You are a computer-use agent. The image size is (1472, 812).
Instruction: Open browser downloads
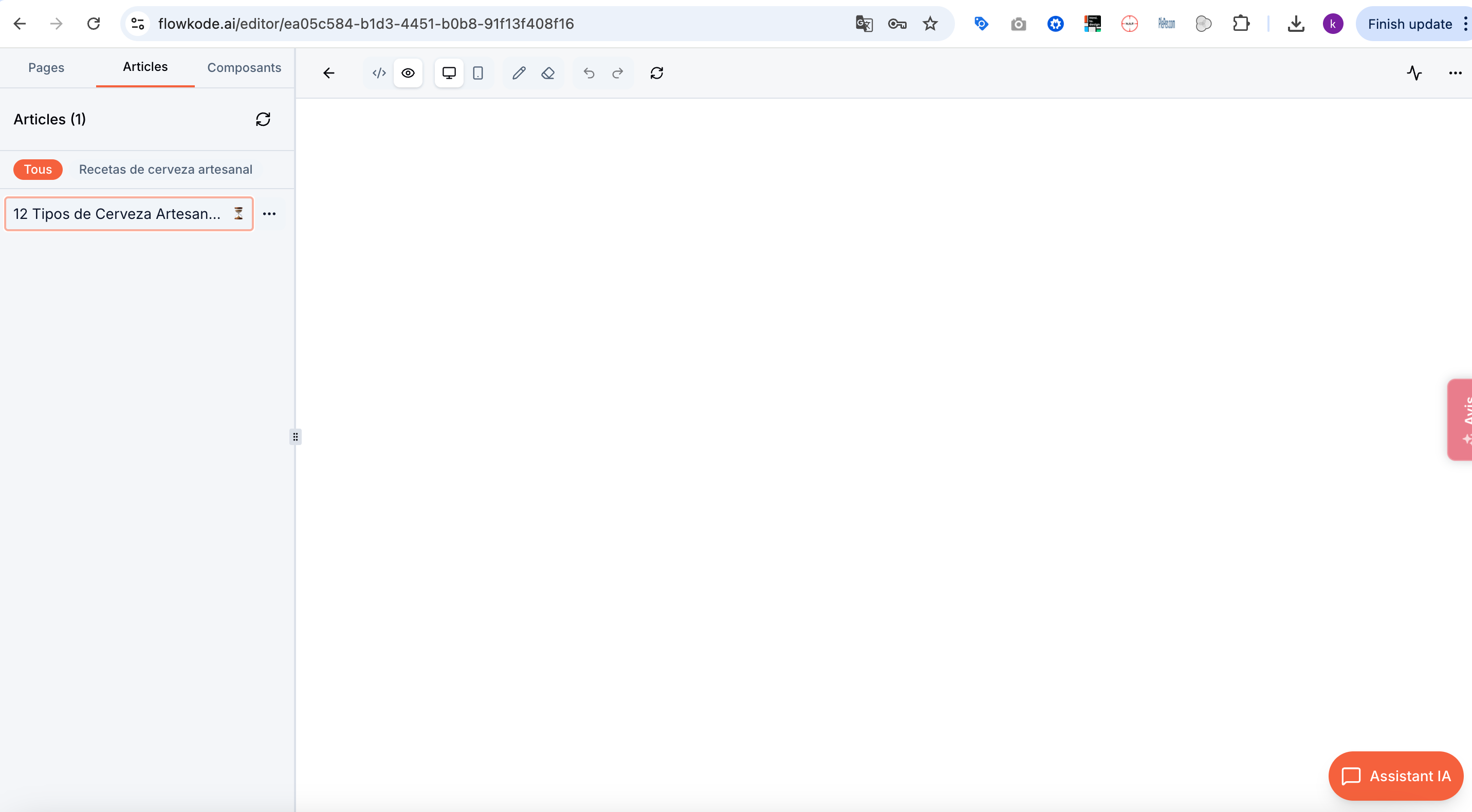pos(1296,24)
